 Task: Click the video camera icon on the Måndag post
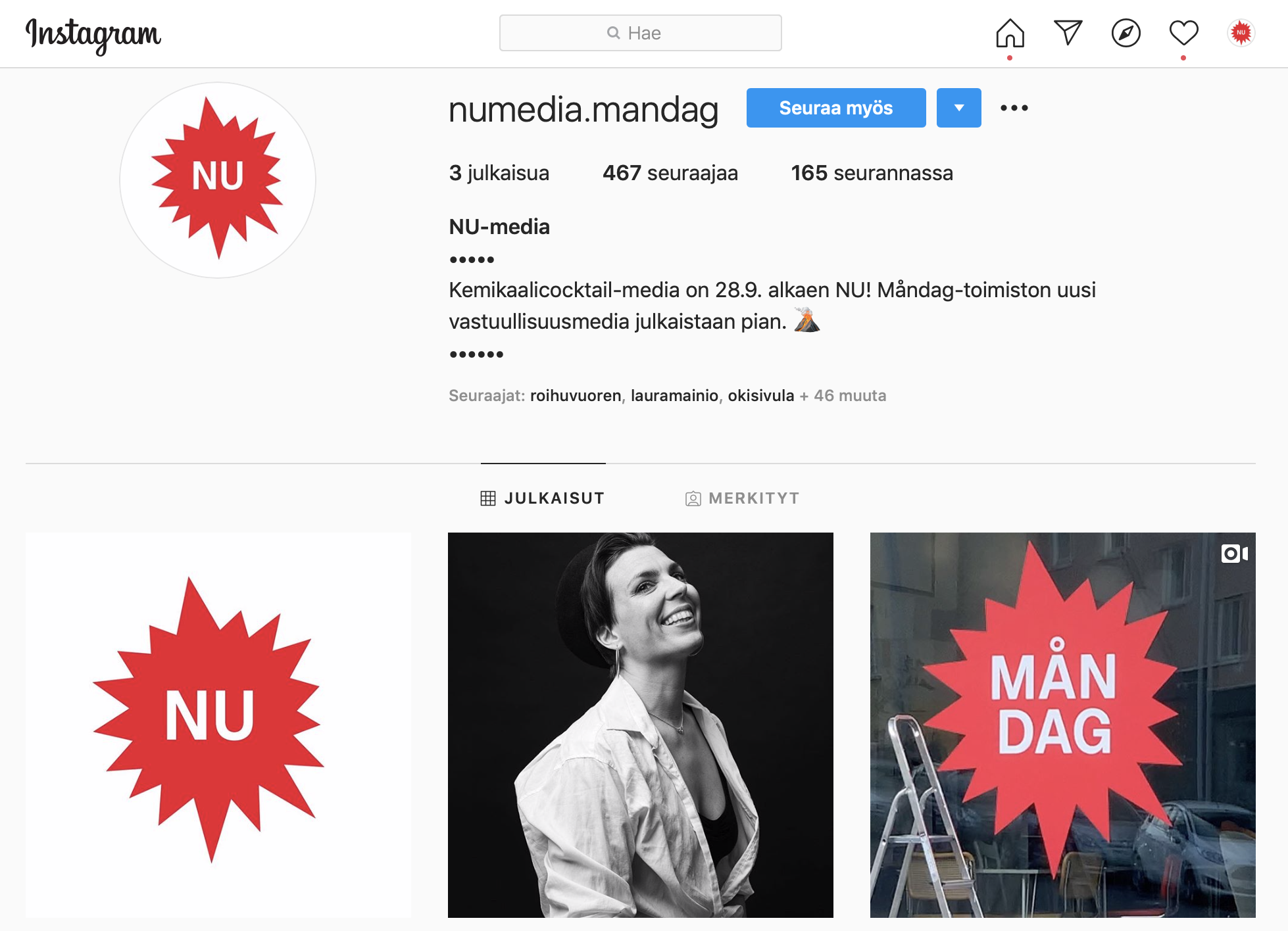[1234, 554]
